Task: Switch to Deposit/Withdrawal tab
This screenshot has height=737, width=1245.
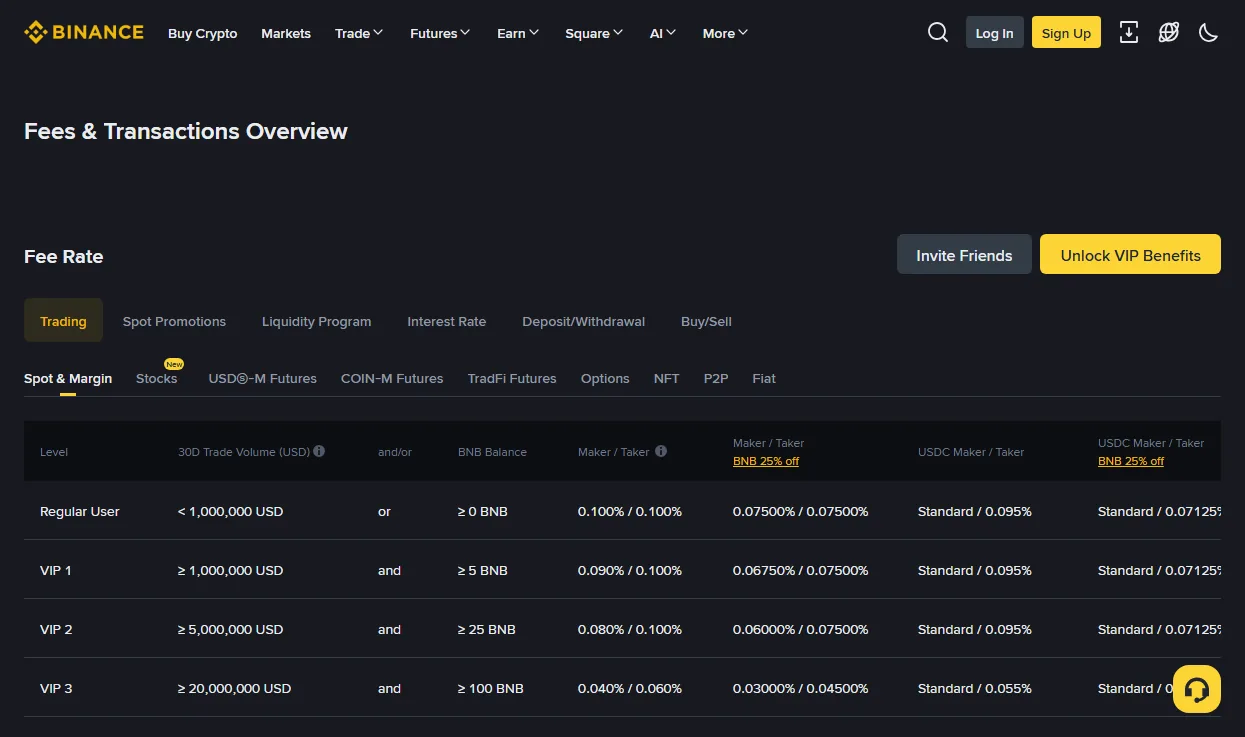Action: pyautogui.click(x=584, y=321)
